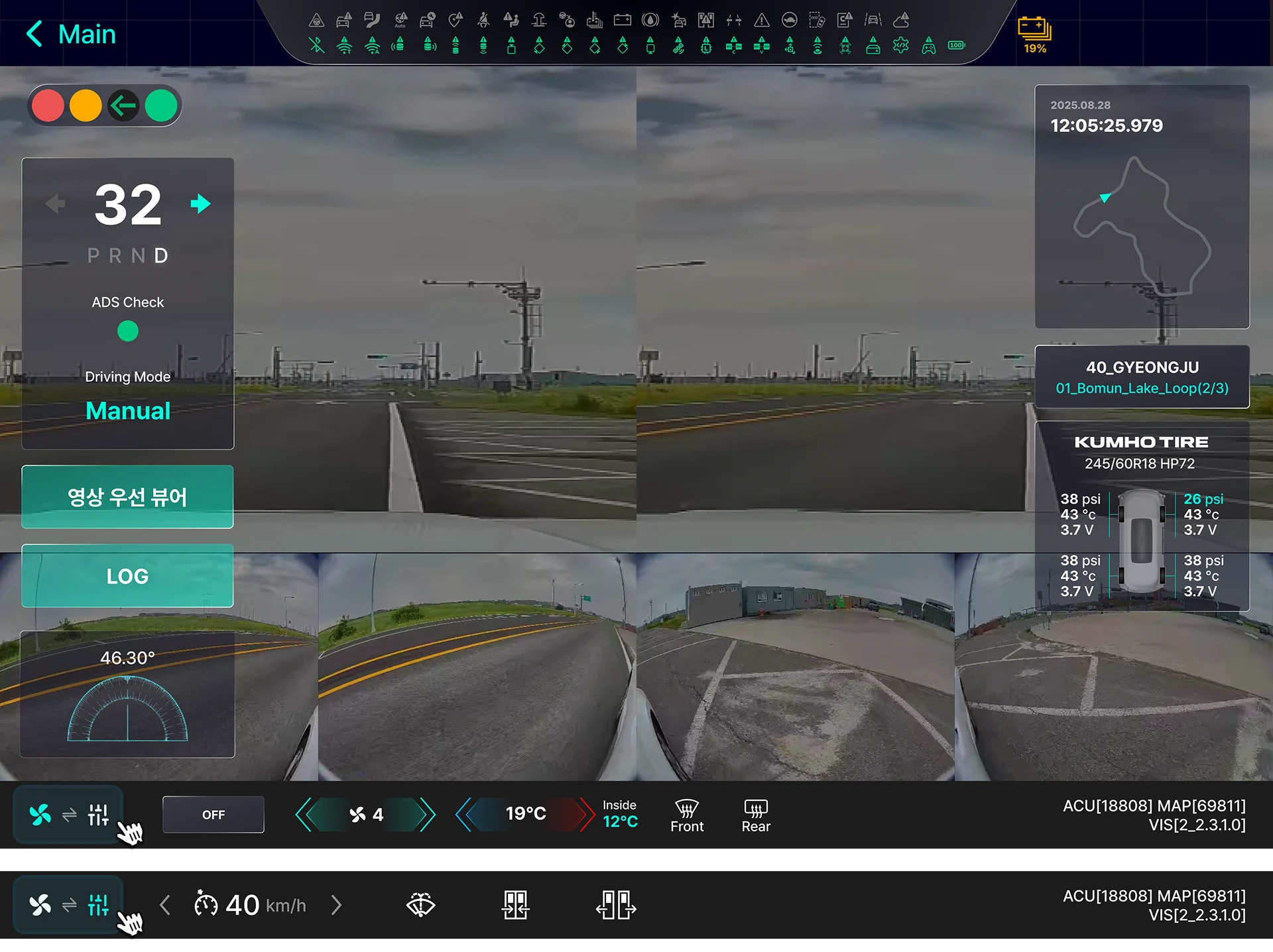Screen dimensions: 1273x952
Task: Toggle the Front defroster
Action: pyautogui.click(x=687, y=815)
